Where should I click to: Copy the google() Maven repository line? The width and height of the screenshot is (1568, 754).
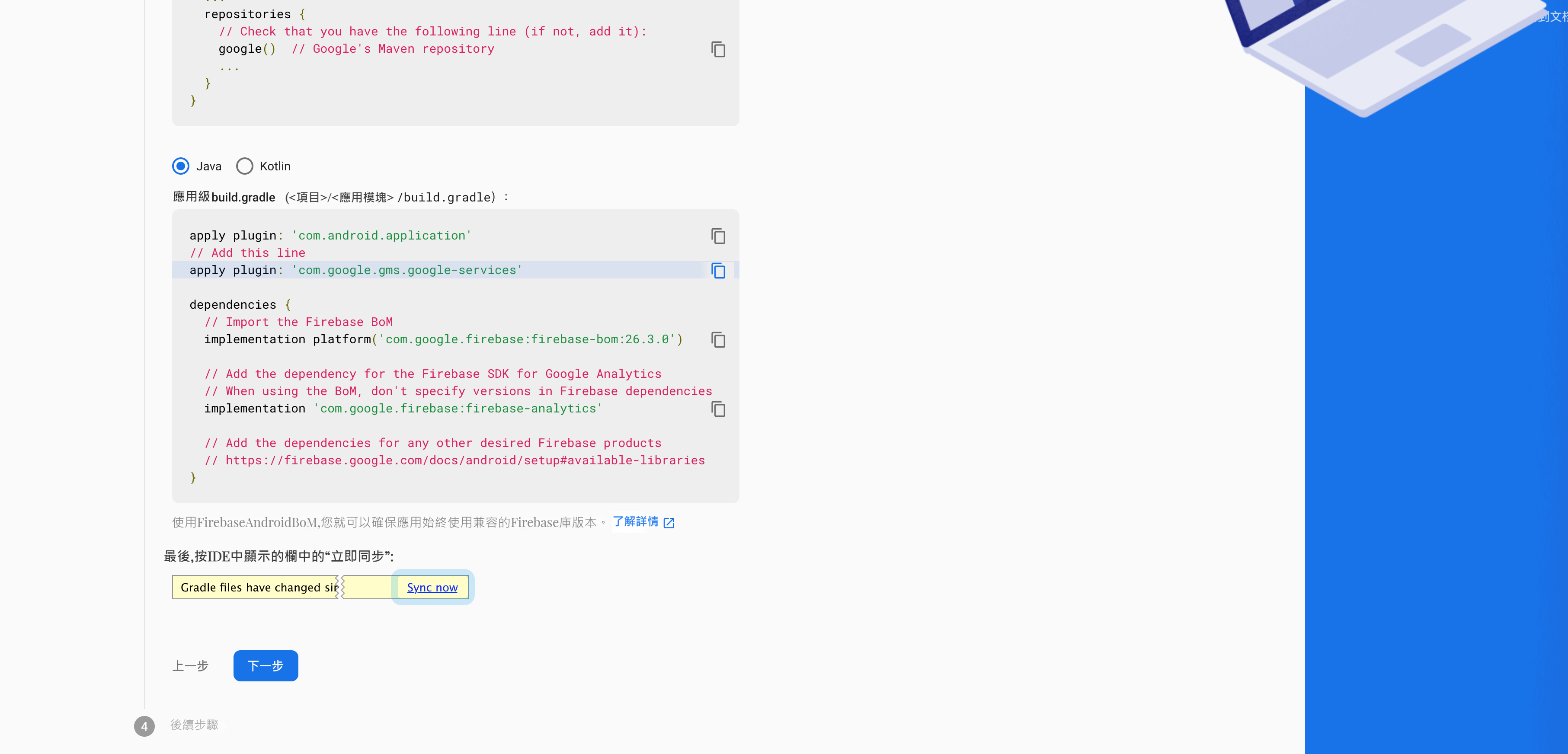[718, 49]
